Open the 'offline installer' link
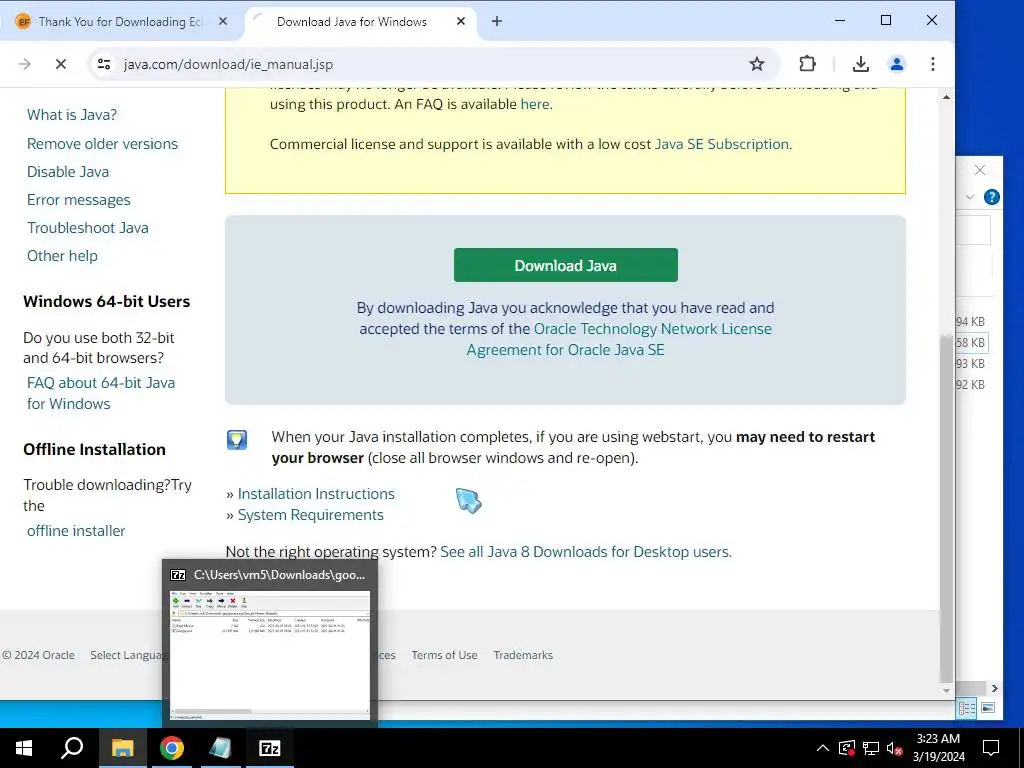This screenshot has height=768, width=1024. coord(76,531)
